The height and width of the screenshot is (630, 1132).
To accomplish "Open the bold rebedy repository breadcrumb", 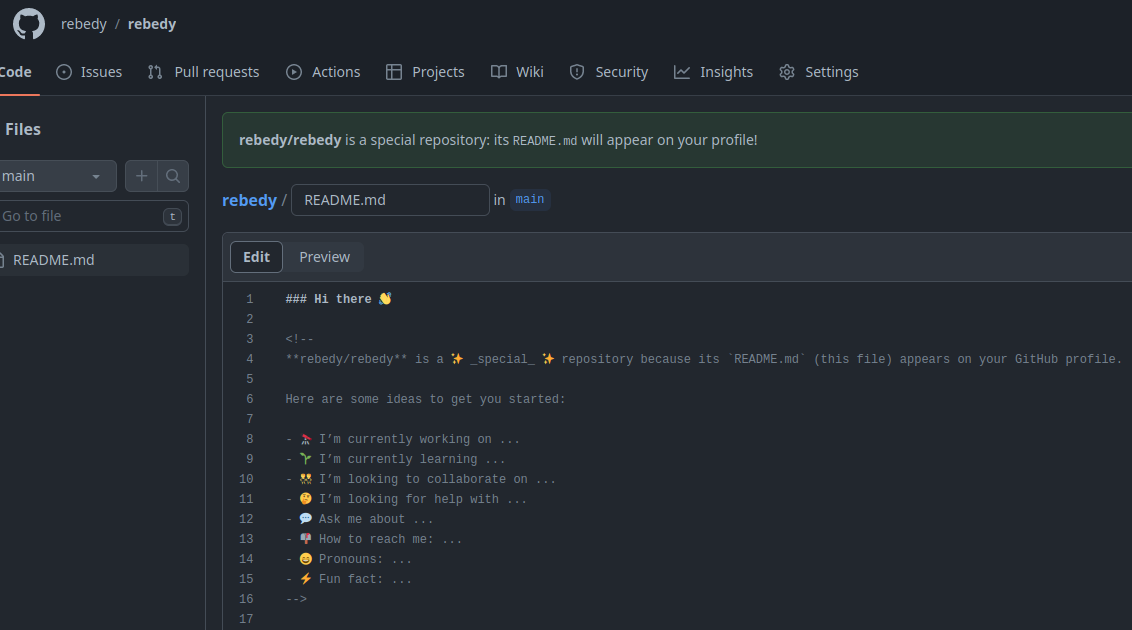I will [152, 24].
